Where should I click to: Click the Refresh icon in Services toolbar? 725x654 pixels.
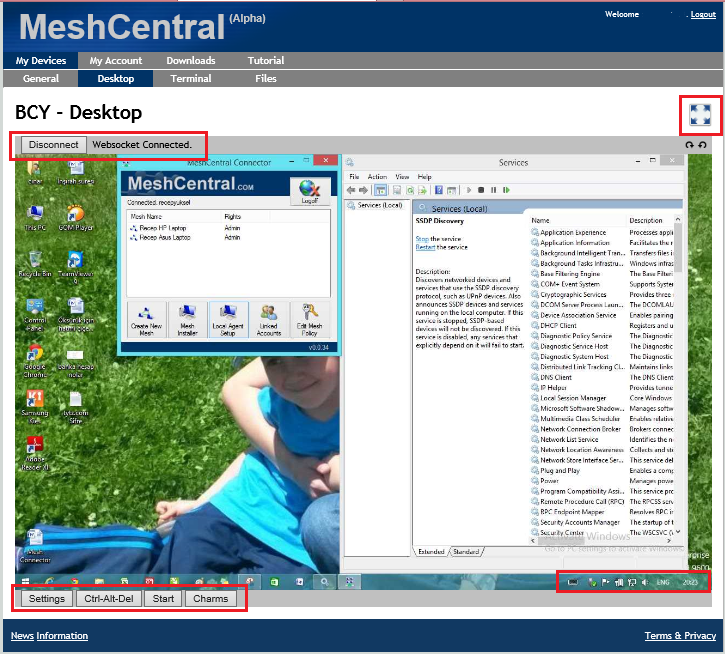(x=410, y=190)
